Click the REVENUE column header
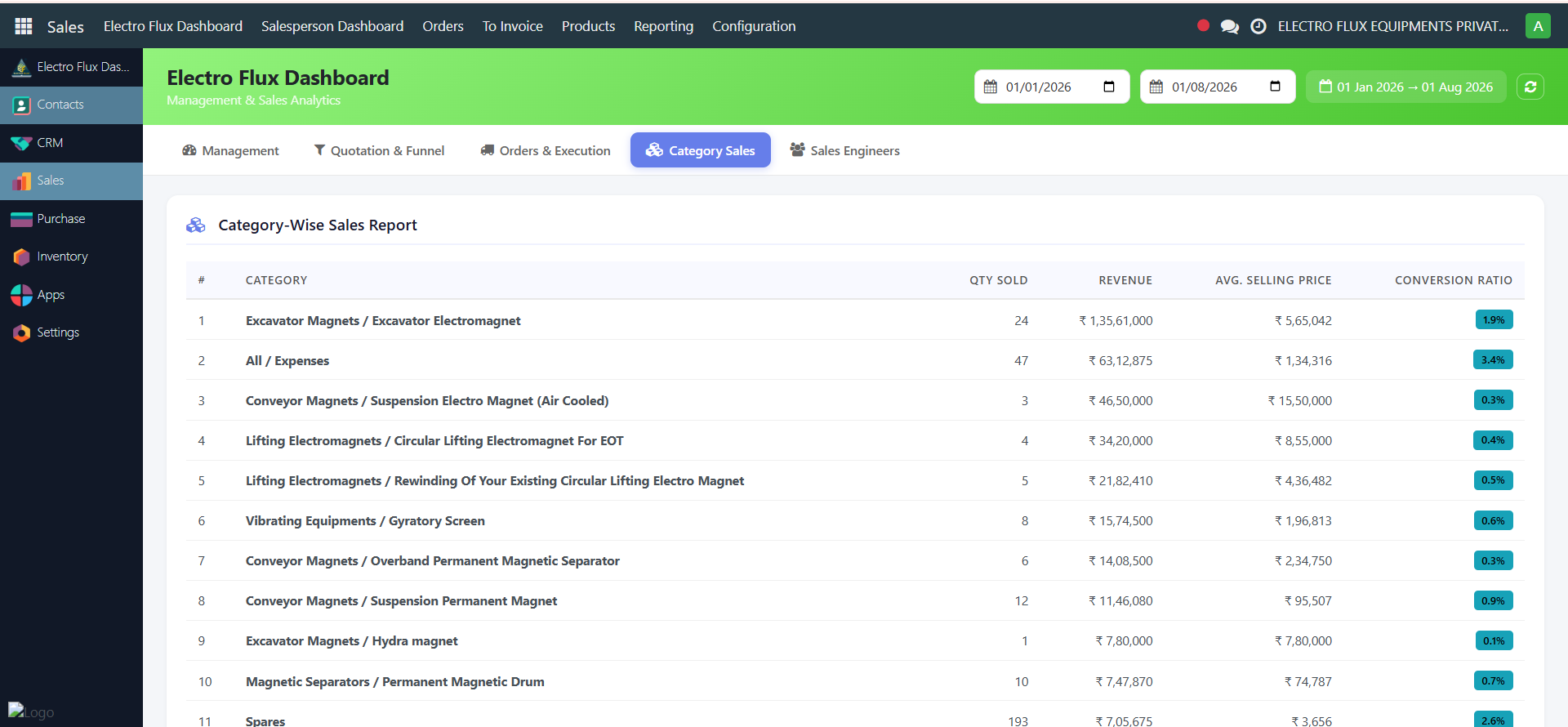Image resolution: width=1568 pixels, height=727 pixels. coord(1125,280)
